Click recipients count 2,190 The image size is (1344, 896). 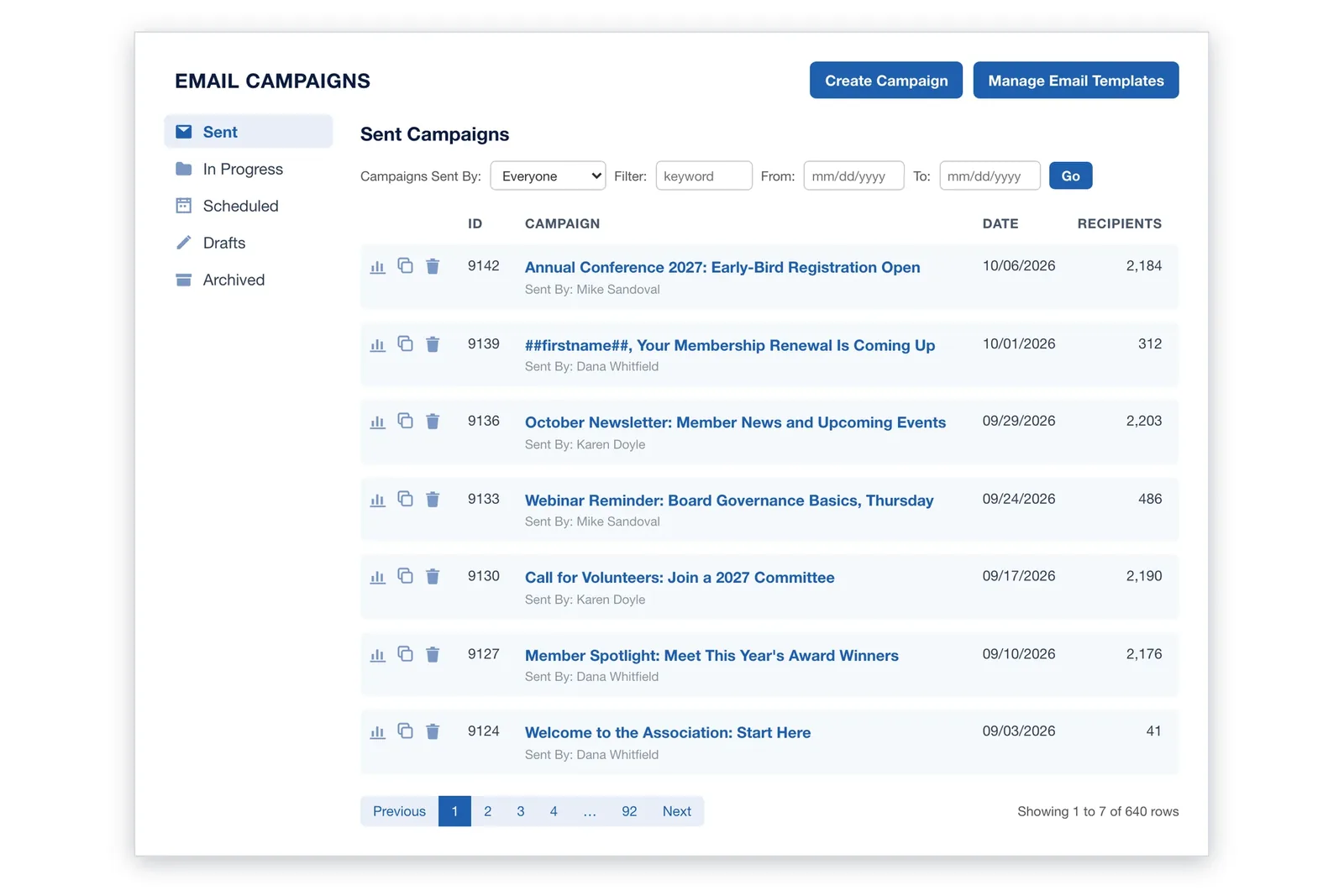1144,576
